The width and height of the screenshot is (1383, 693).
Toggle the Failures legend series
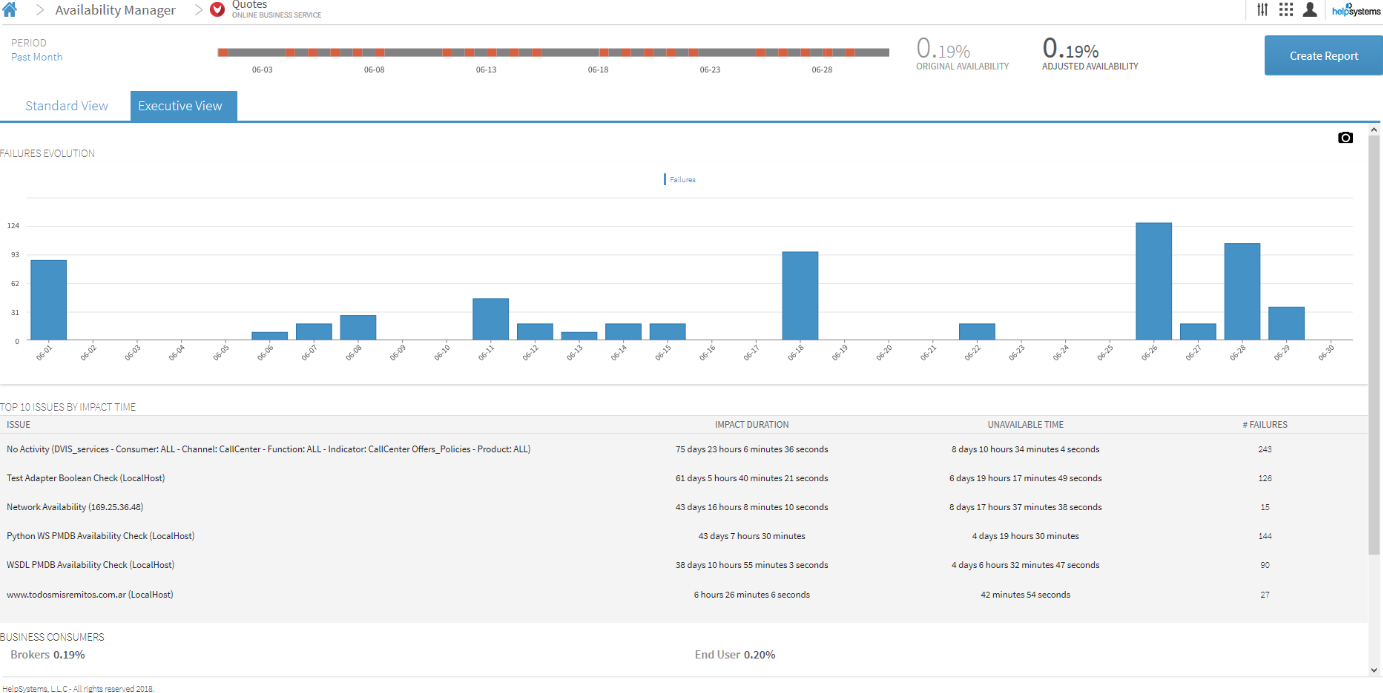tap(680, 180)
